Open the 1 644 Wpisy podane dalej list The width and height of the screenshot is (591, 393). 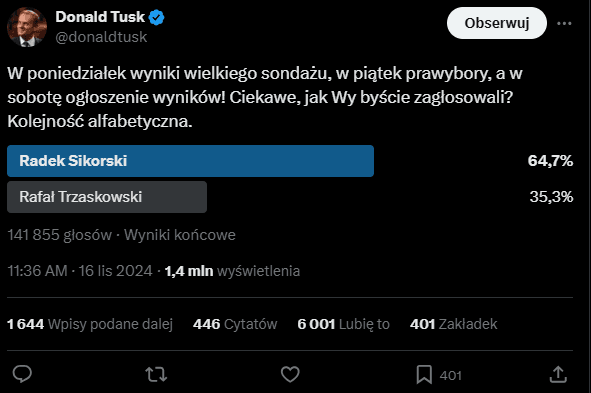pos(90,324)
